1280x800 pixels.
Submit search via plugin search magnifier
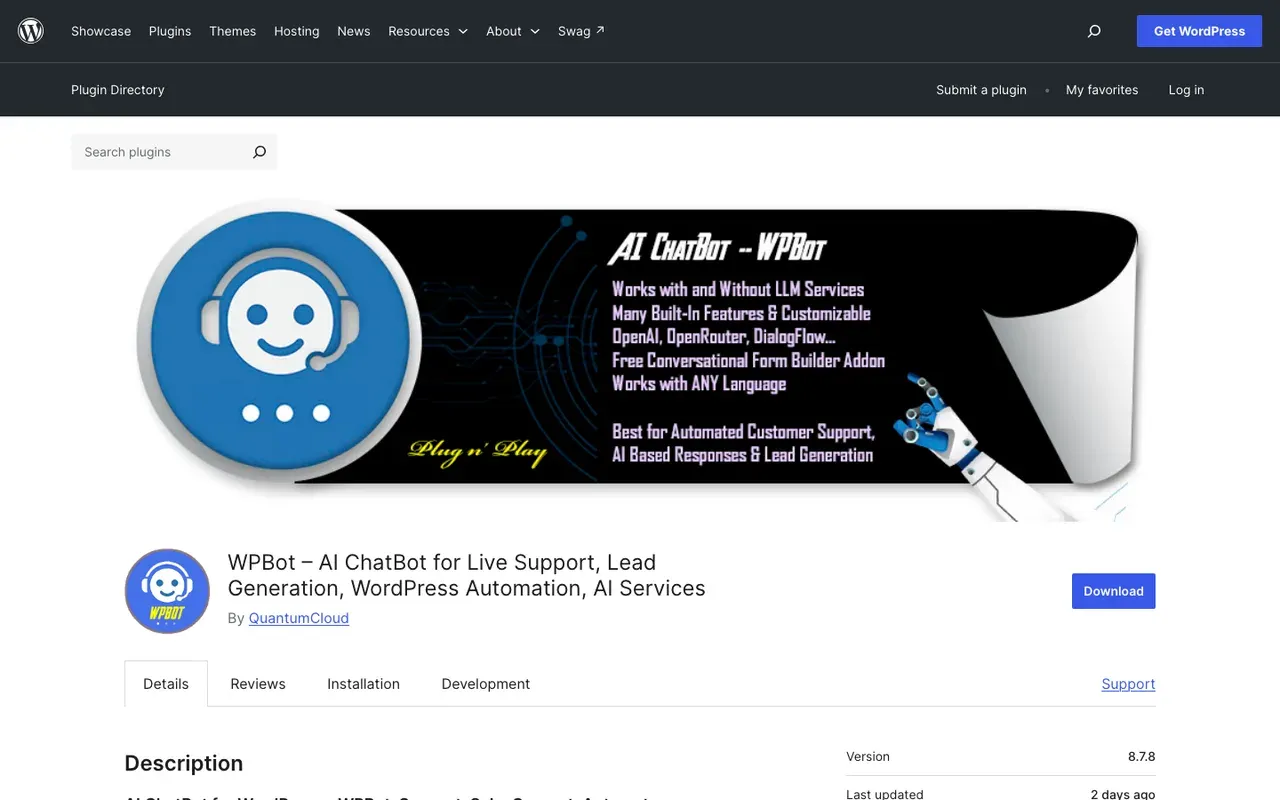(x=259, y=152)
